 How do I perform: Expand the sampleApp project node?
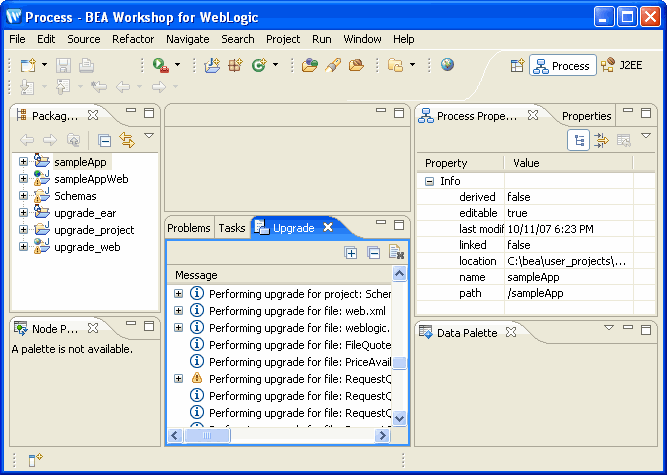[23, 162]
